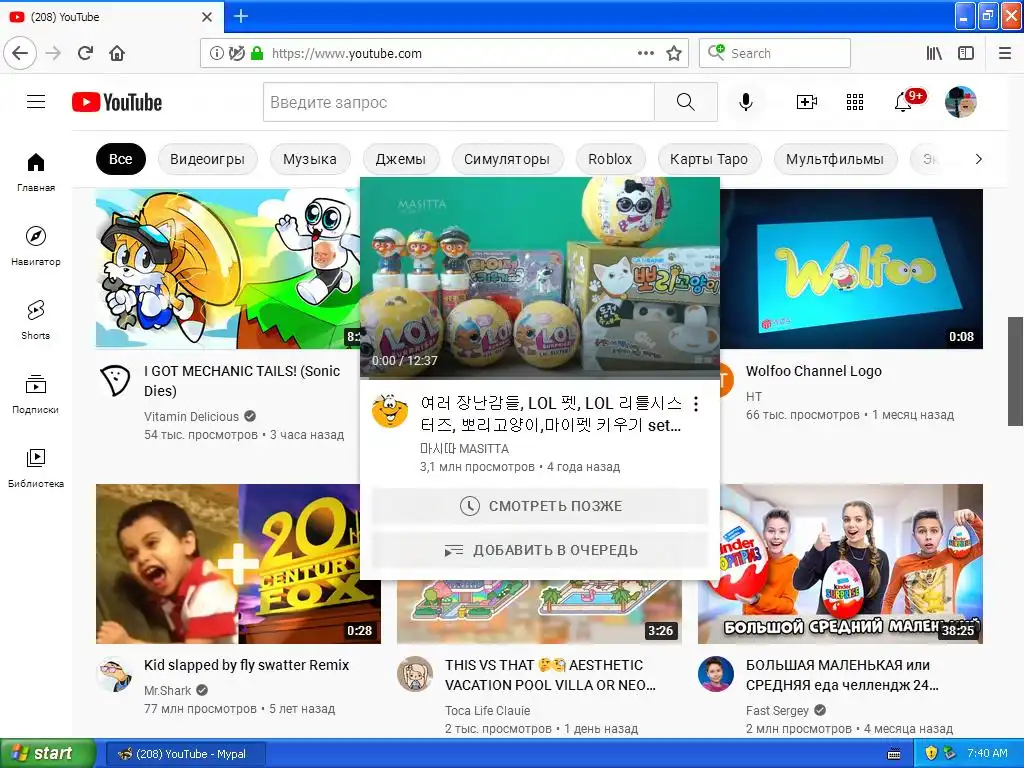Open Библиотека in the sidebar
This screenshot has height=768, width=1024.
click(36, 468)
